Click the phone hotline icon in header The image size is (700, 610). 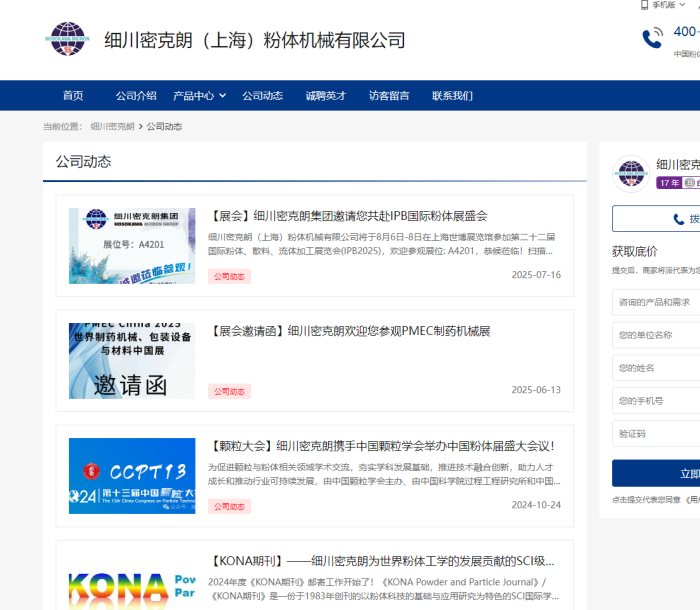653,38
